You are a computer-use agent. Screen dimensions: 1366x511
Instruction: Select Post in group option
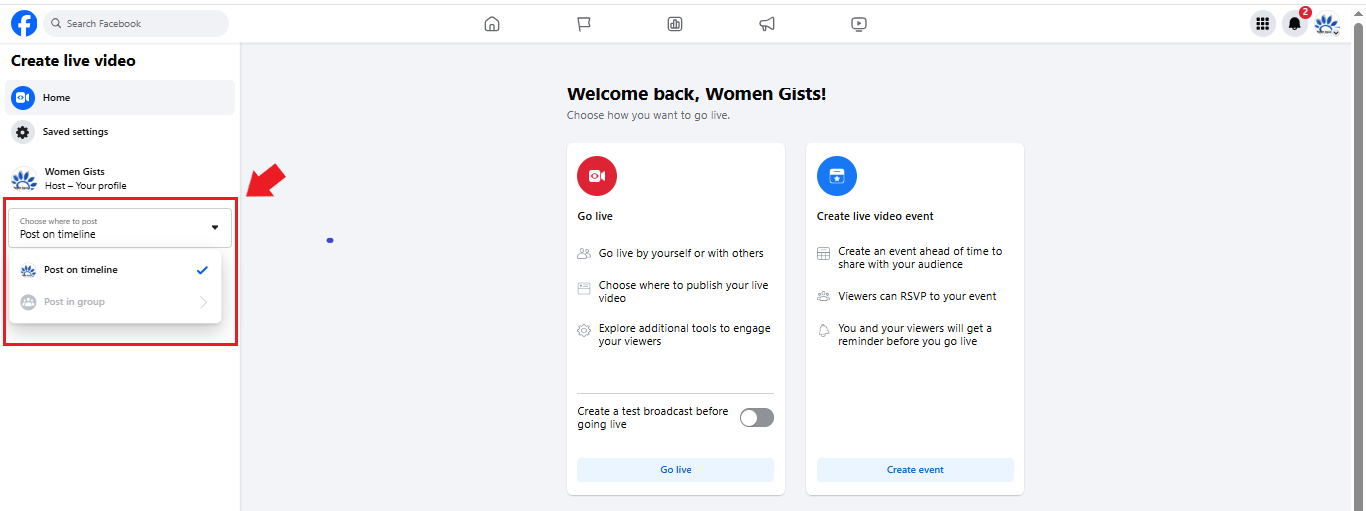tap(115, 302)
